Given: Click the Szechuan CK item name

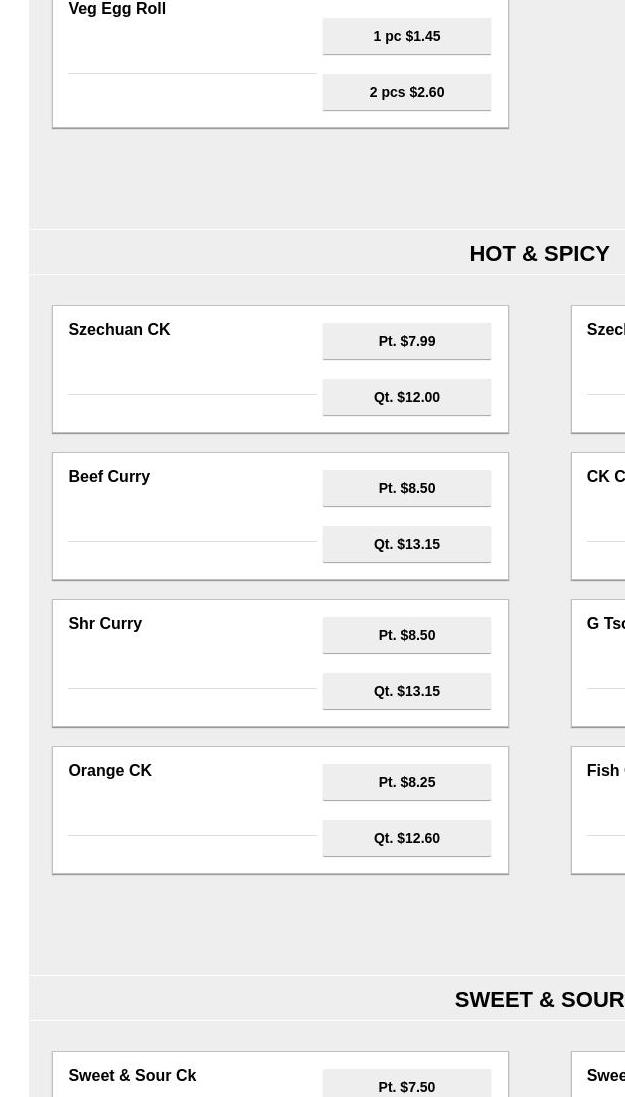Looking at the screenshot, I should tap(119, 330).
